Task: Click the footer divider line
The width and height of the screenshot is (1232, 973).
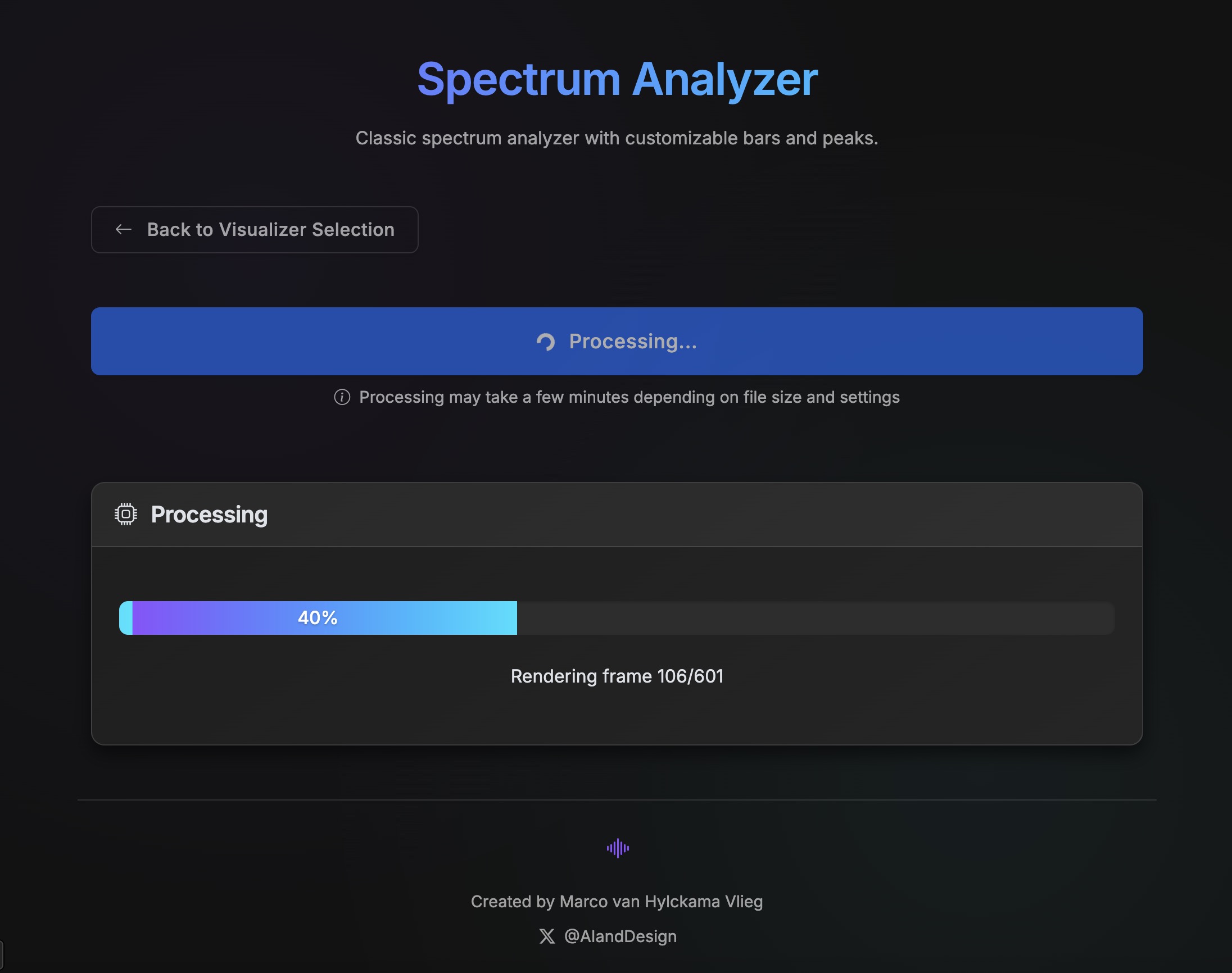Action: point(617,800)
